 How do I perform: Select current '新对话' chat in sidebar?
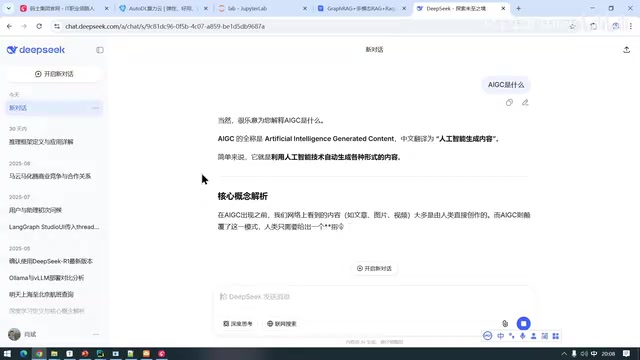(x=54, y=108)
